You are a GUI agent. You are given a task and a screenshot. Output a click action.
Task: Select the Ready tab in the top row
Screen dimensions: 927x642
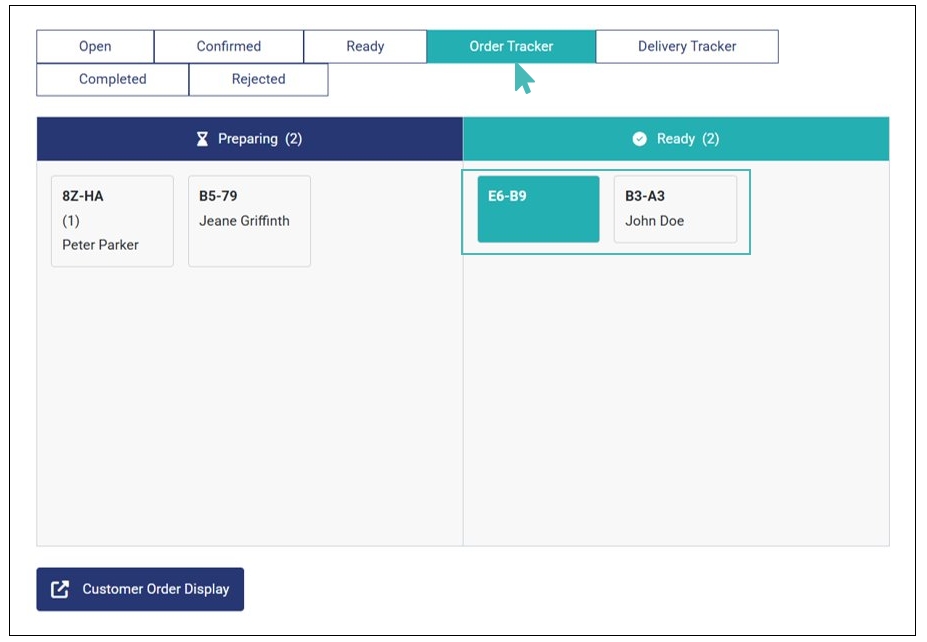tap(365, 47)
